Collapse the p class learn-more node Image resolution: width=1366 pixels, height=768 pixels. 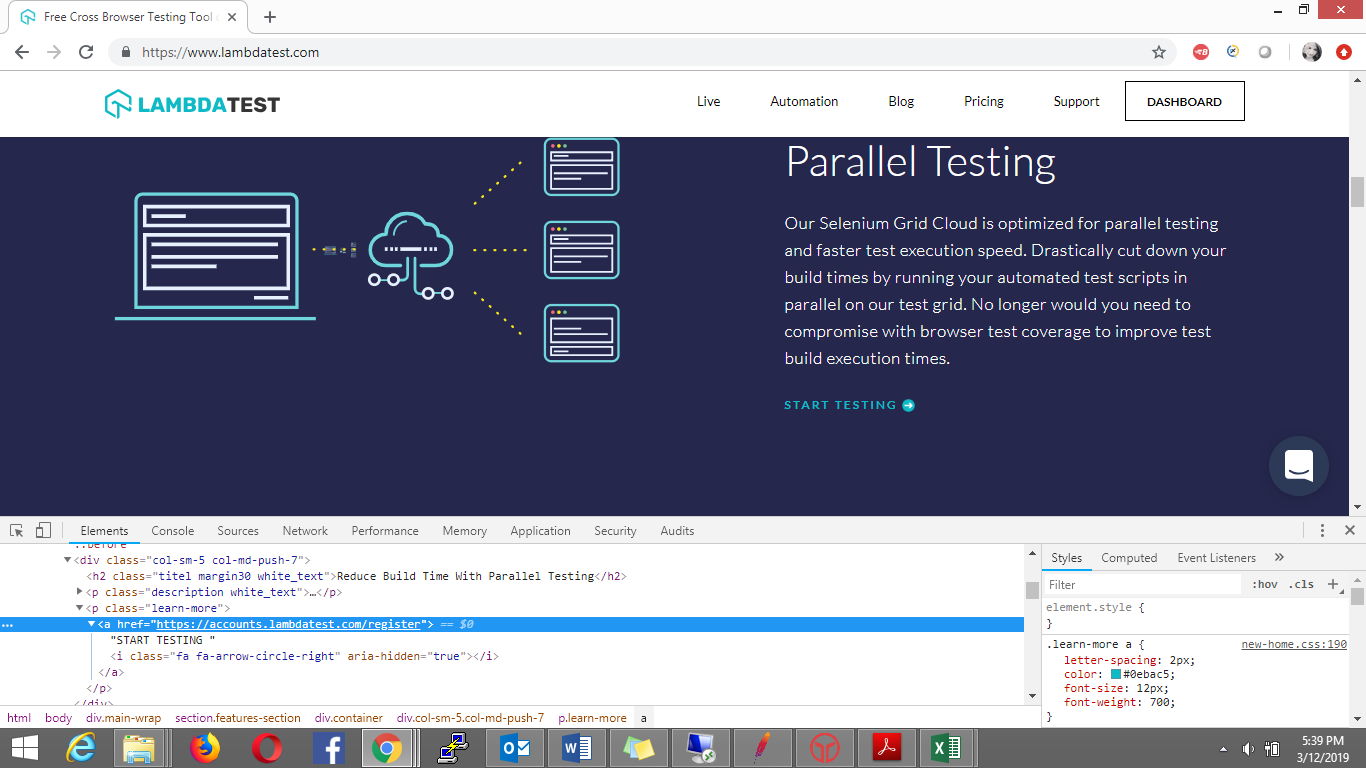coord(80,608)
